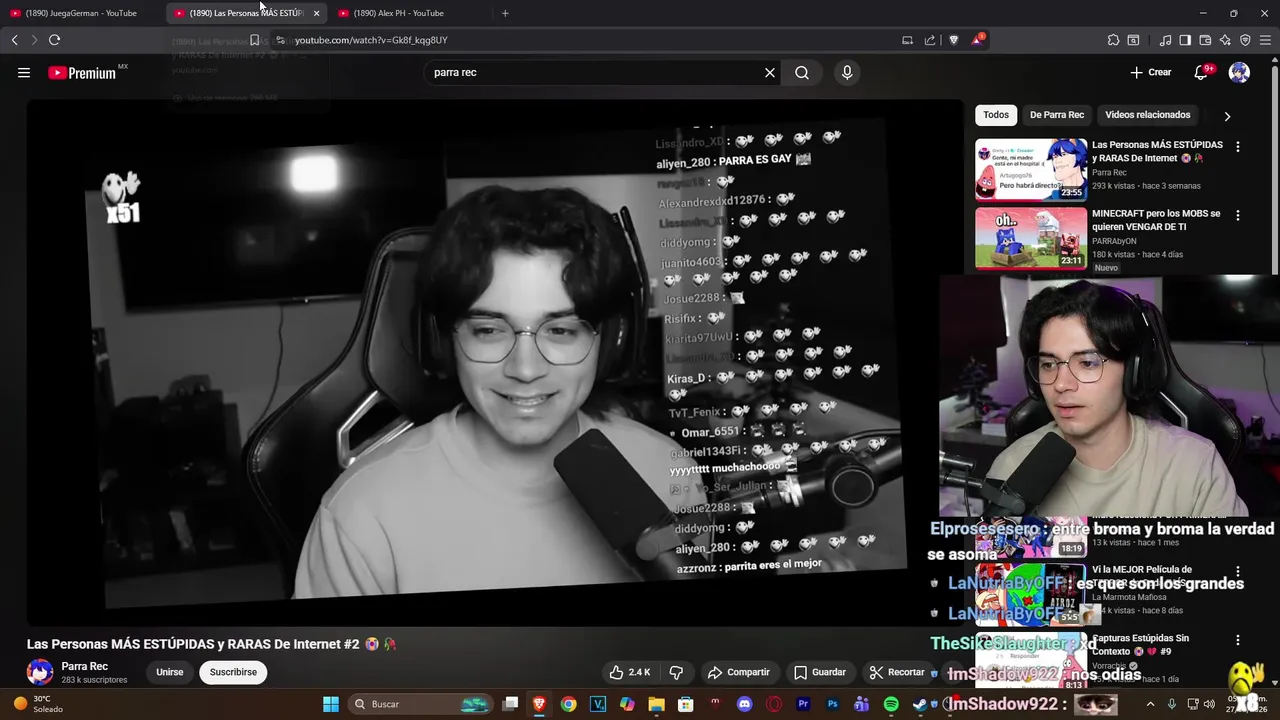The image size is (1280, 720).
Task: Open YouTube notifications bell
Action: point(1202,72)
